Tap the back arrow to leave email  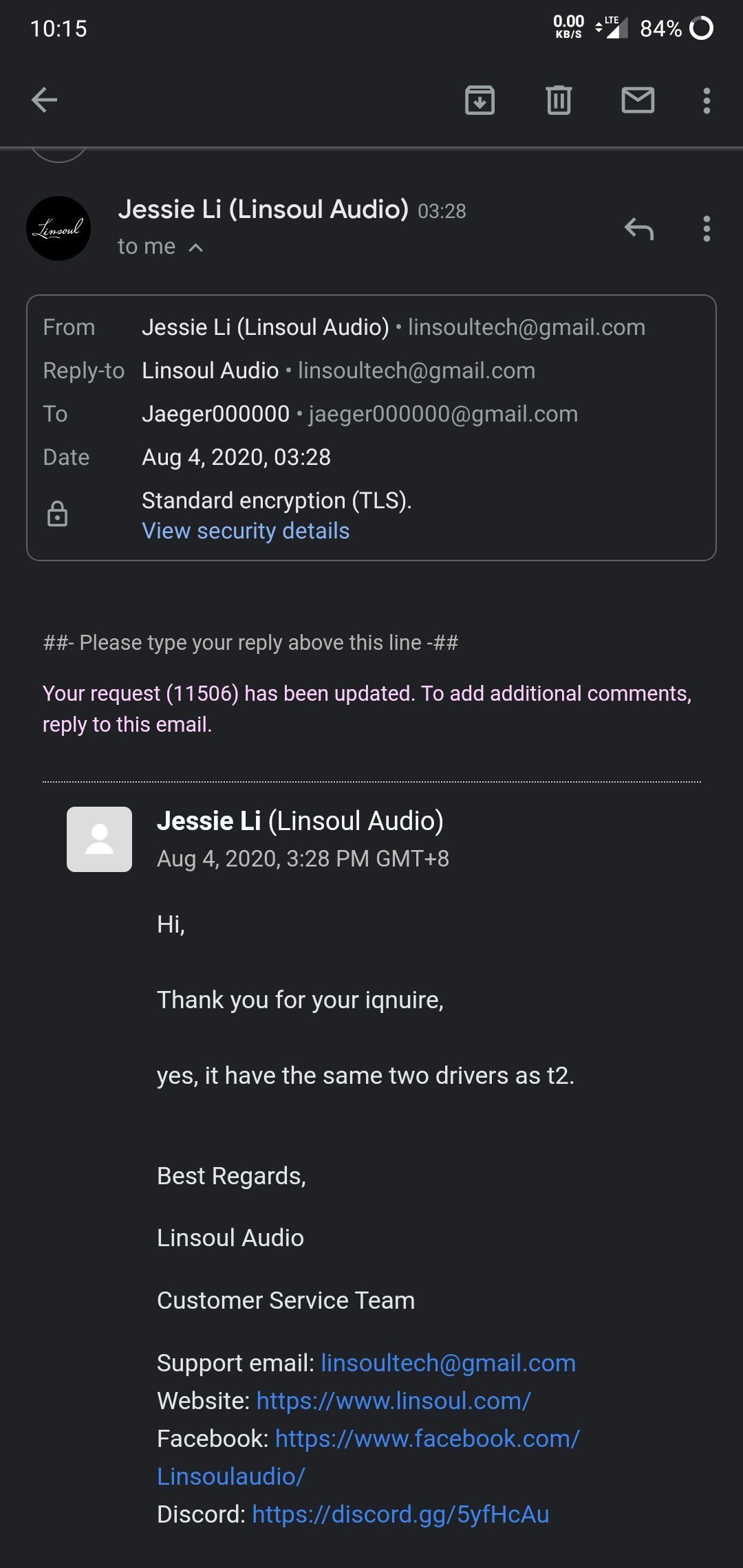(45, 100)
